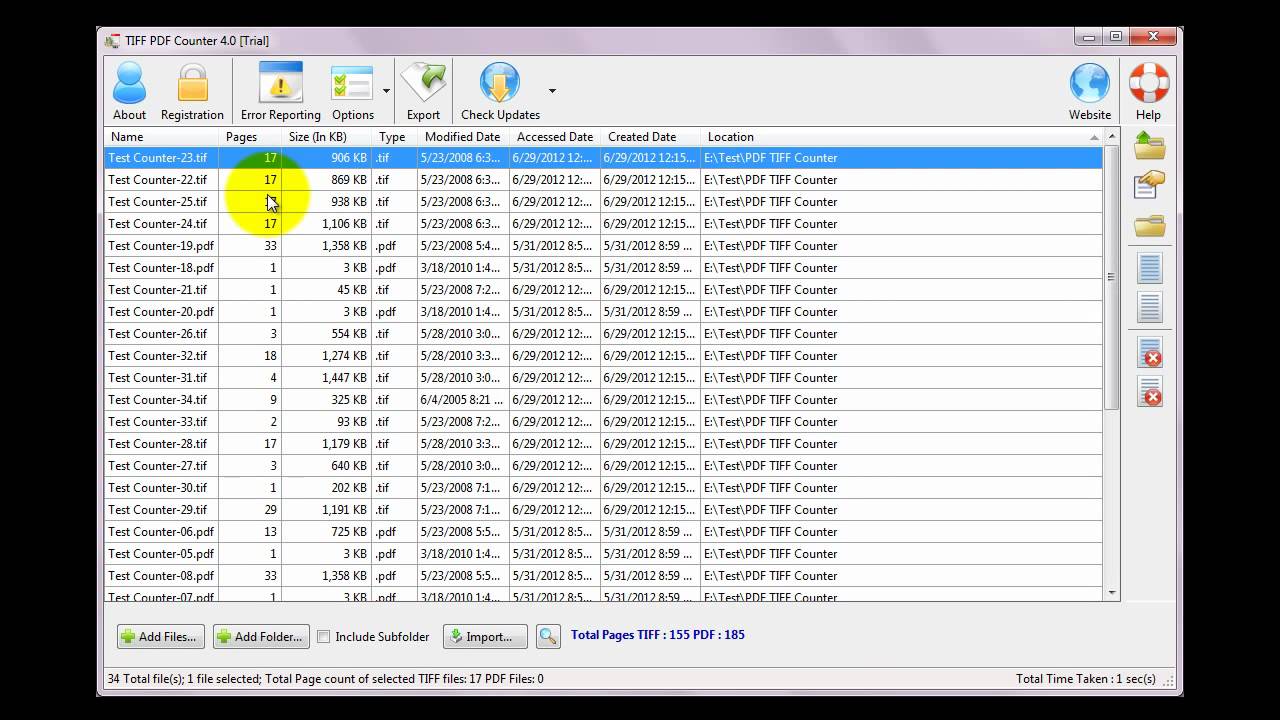Image resolution: width=1280 pixels, height=720 pixels.
Task: Sort by the Created Date column header
Action: (650, 137)
